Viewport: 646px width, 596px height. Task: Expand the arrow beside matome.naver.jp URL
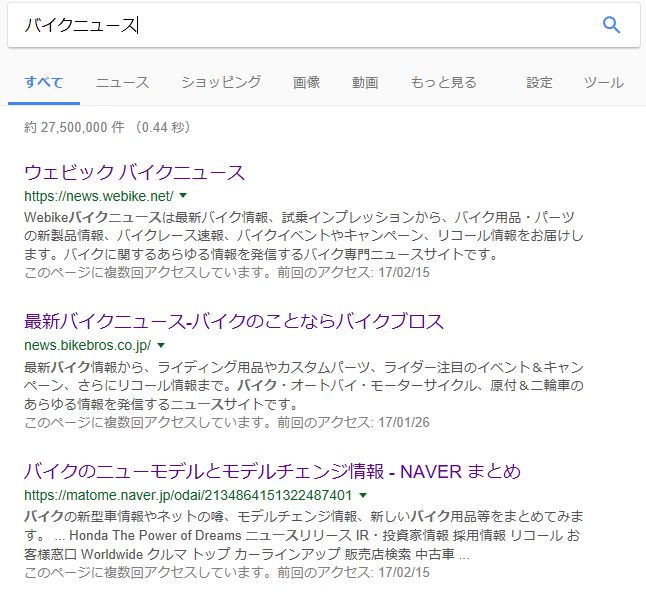(x=363, y=495)
